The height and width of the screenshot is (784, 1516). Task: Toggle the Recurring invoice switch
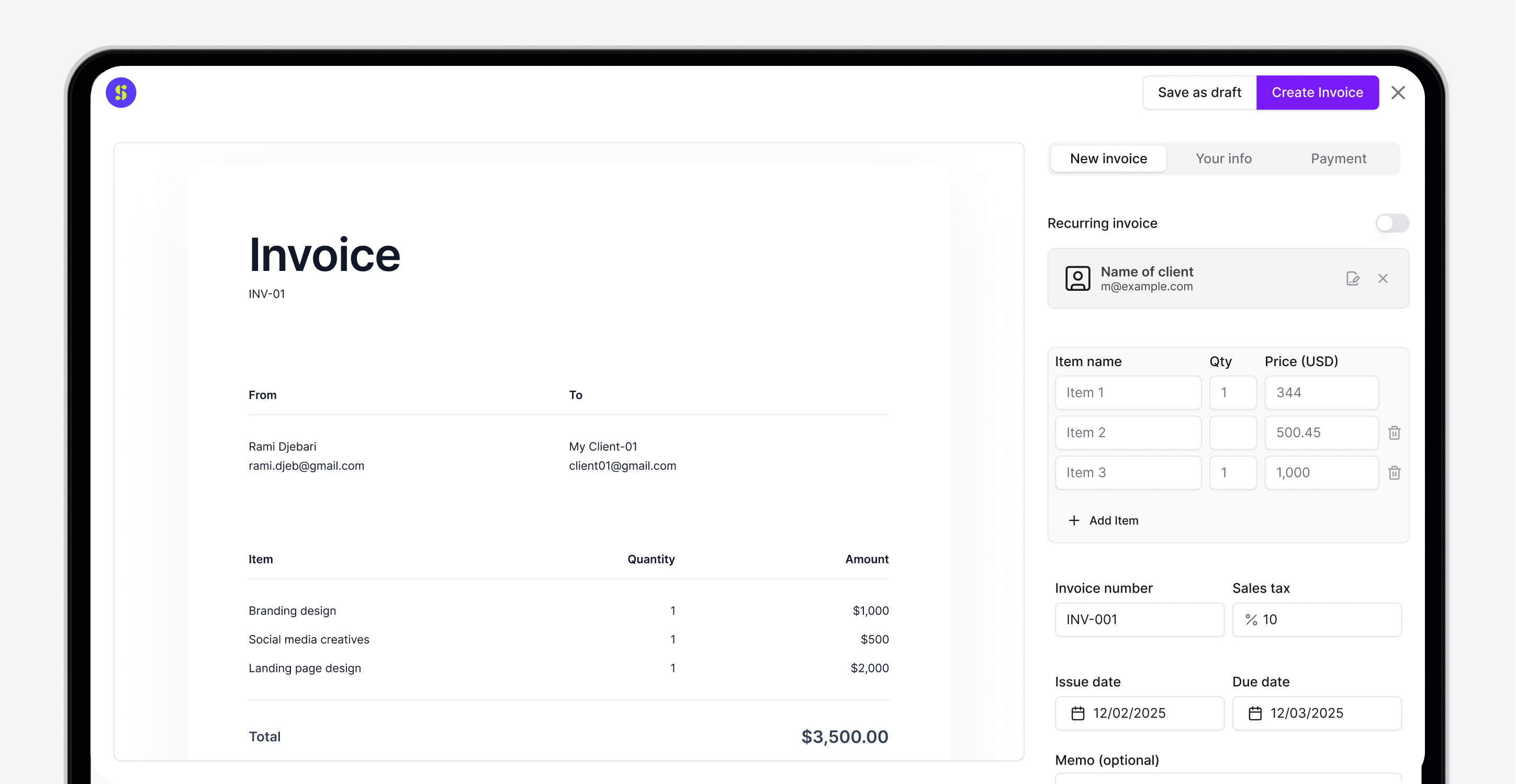[x=1392, y=223]
